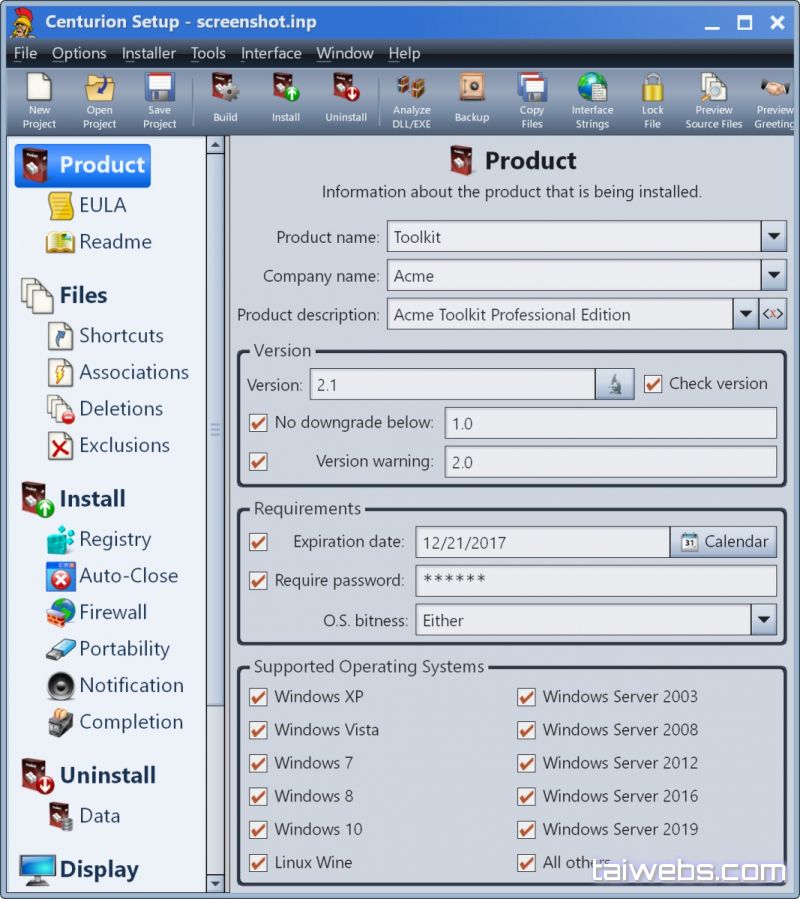Image resolution: width=800 pixels, height=899 pixels.
Task: Click the version detect icon beside Version field
Action: tap(614, 384)
